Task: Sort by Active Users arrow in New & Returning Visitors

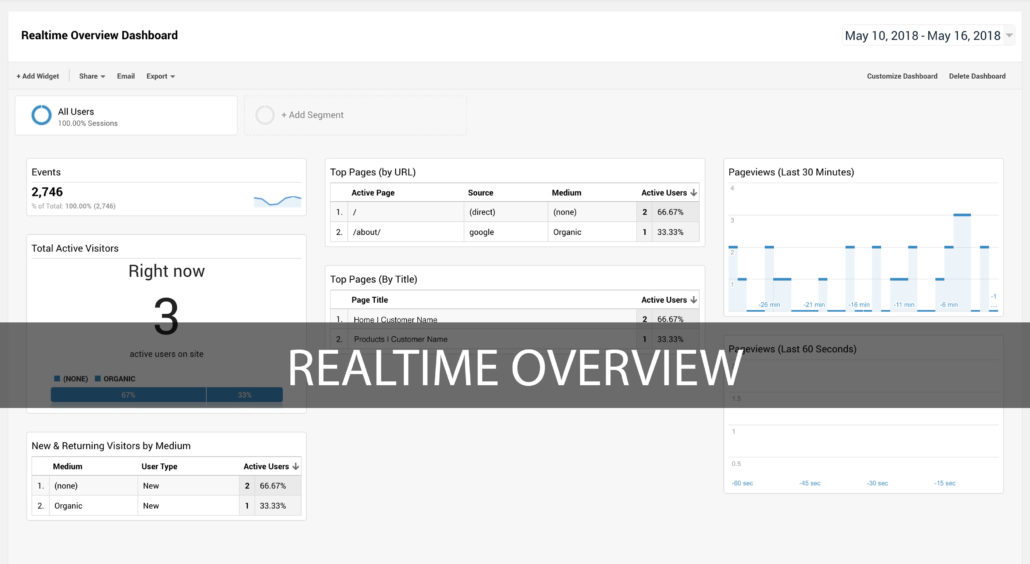Action: [296, 466]
